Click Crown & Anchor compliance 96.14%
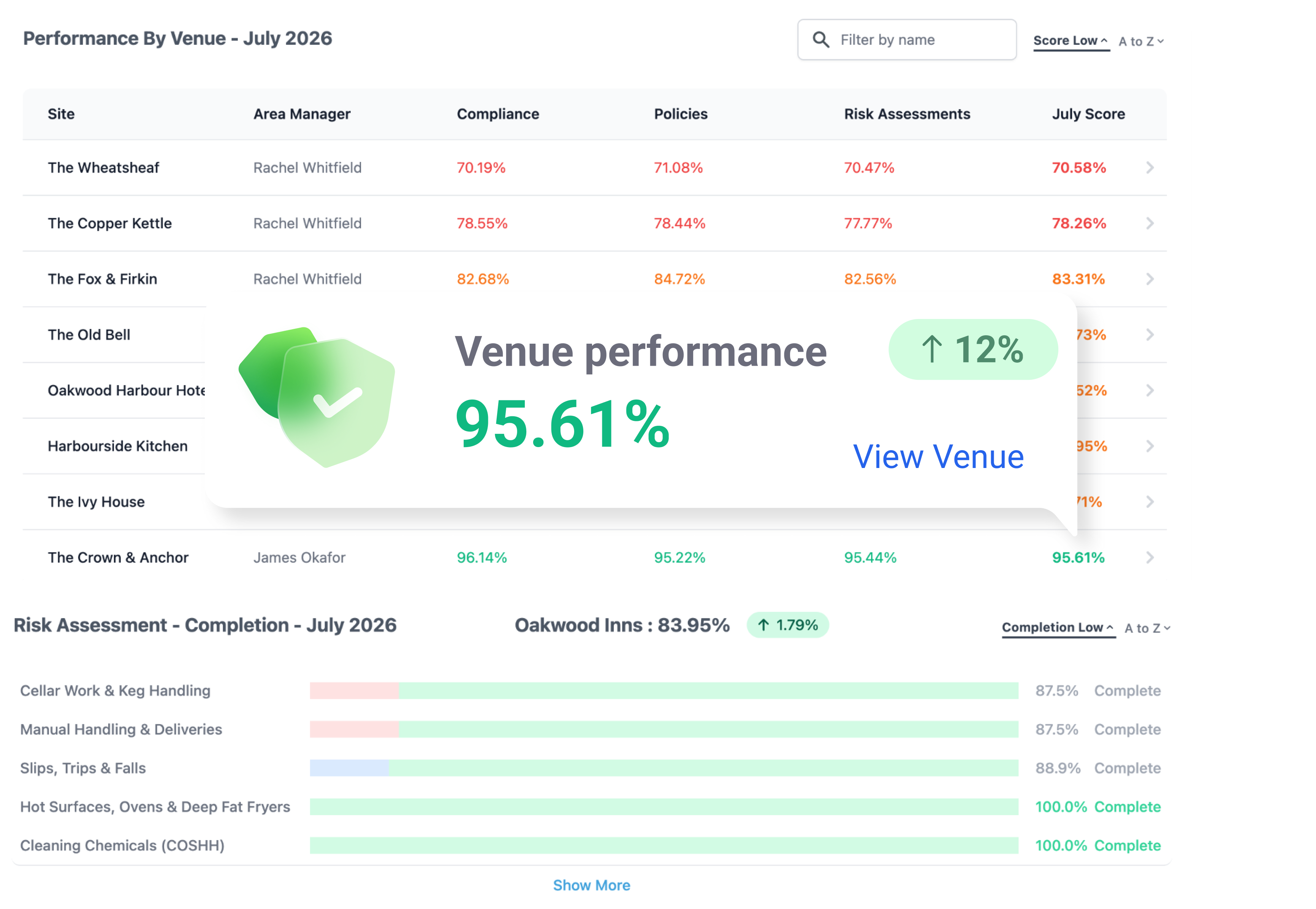The width and height of the screenshot is (1316, 909). tap(481, 558)
